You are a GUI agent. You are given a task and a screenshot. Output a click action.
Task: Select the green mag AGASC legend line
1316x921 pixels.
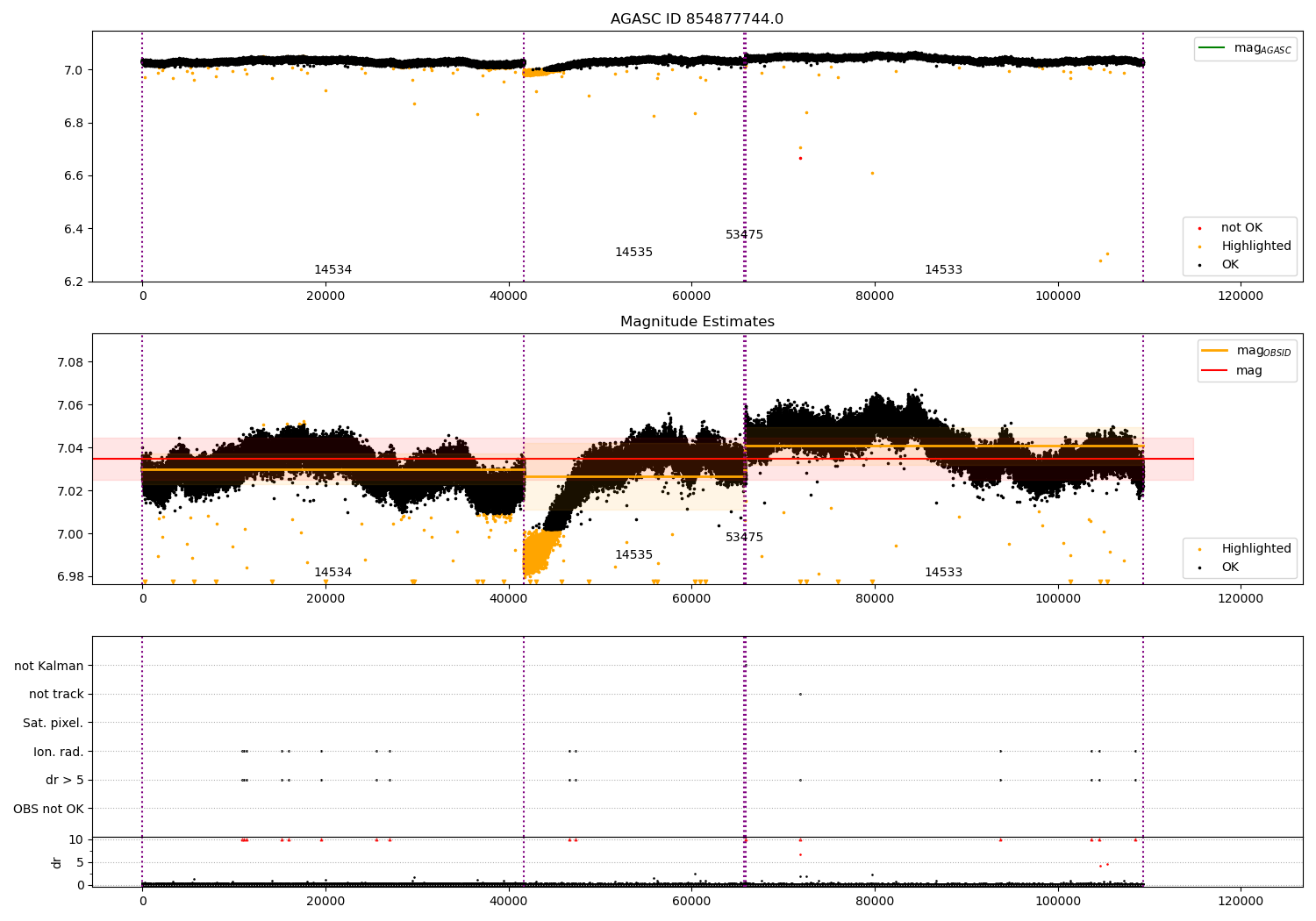click(x=1212, y=48)
